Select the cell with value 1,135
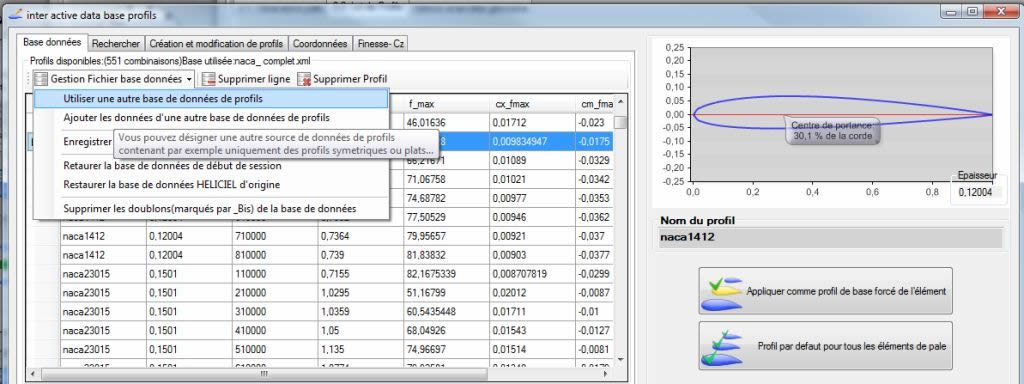The width and height of the screenshot is (1024, 384). pyautogui.click(x=360, y=350)
